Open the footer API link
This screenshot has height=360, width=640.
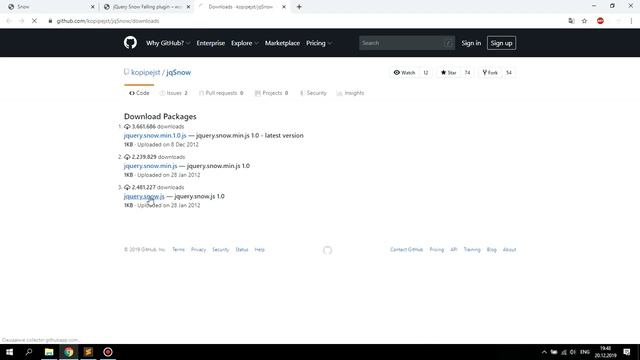pos(453,249)
